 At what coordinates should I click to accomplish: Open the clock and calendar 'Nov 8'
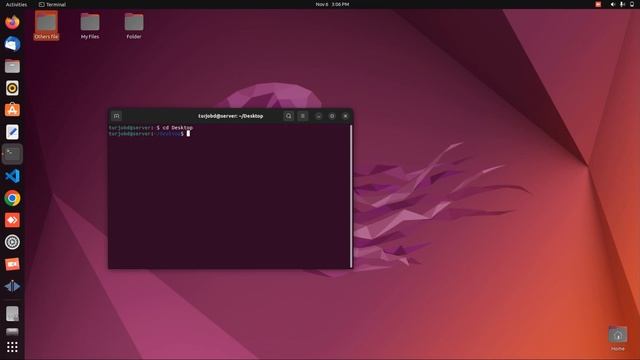point(332,4)
